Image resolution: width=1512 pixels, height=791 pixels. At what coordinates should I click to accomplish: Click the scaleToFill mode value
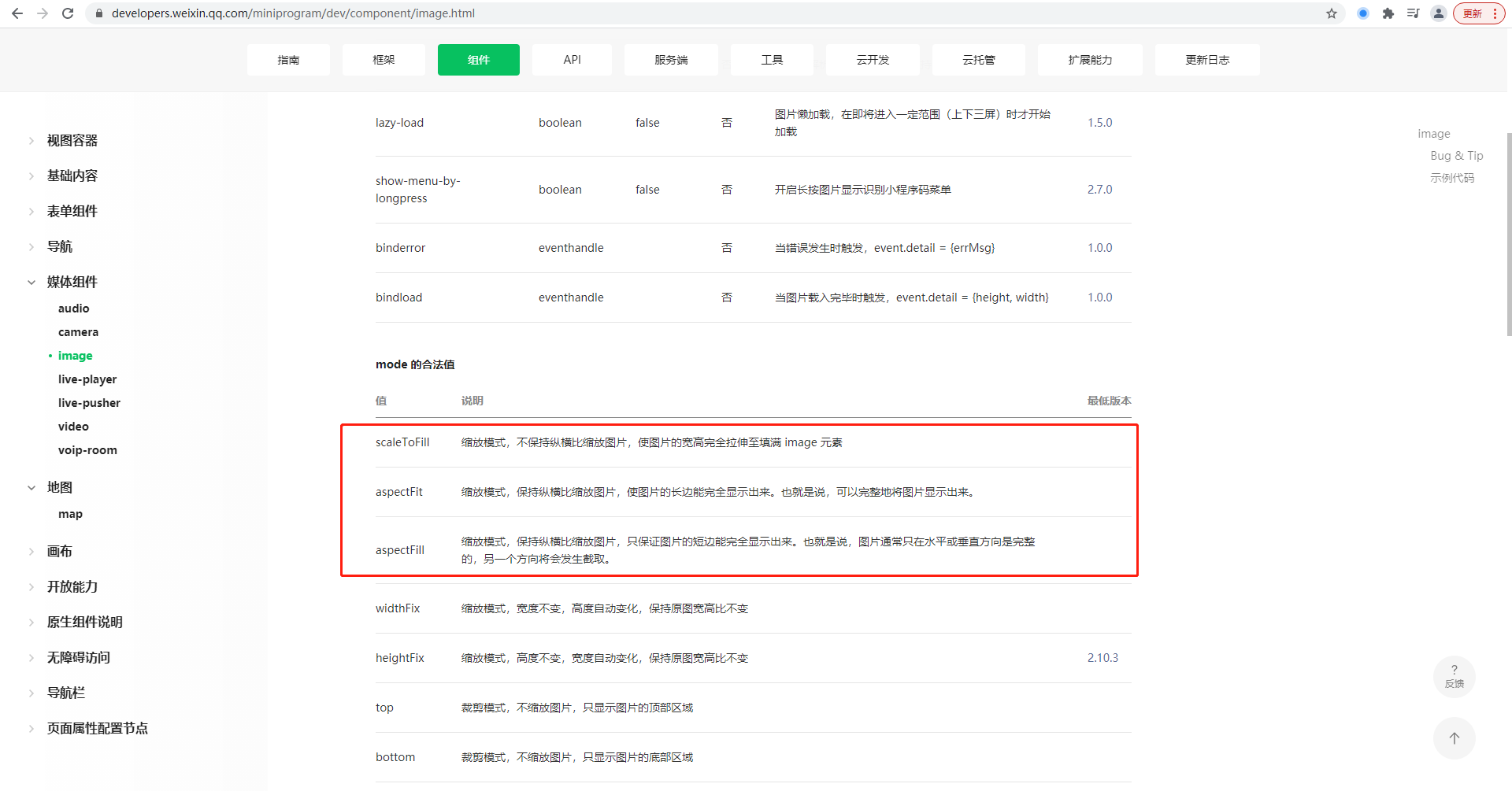point(402,442)
